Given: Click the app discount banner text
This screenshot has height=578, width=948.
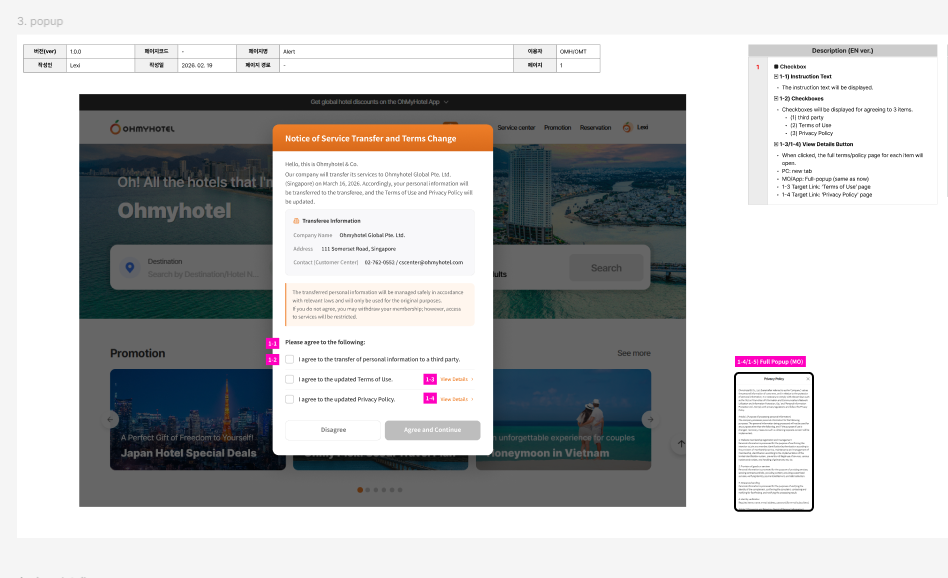Looking at the screenshot, I should coord(375,102).
